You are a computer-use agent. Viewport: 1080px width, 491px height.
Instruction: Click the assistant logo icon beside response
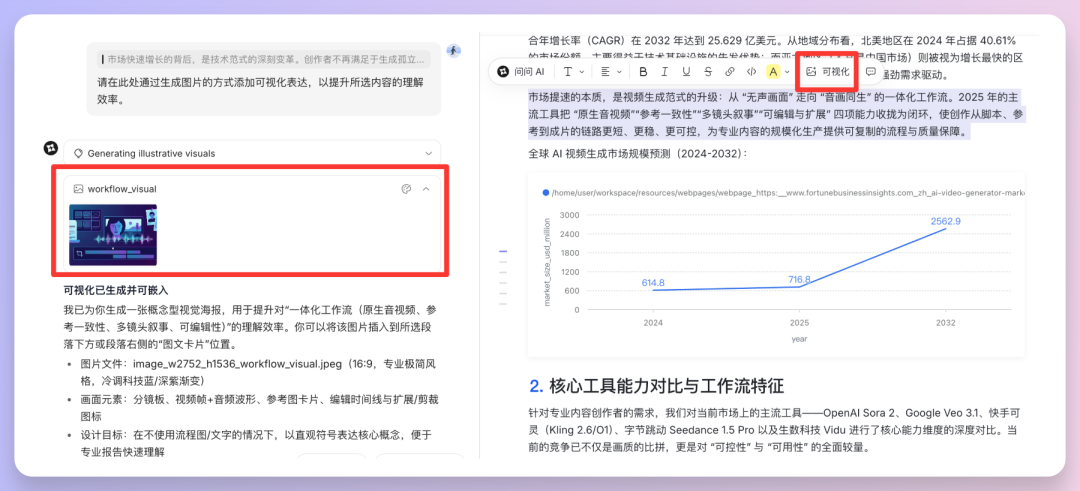pos(50,148)
